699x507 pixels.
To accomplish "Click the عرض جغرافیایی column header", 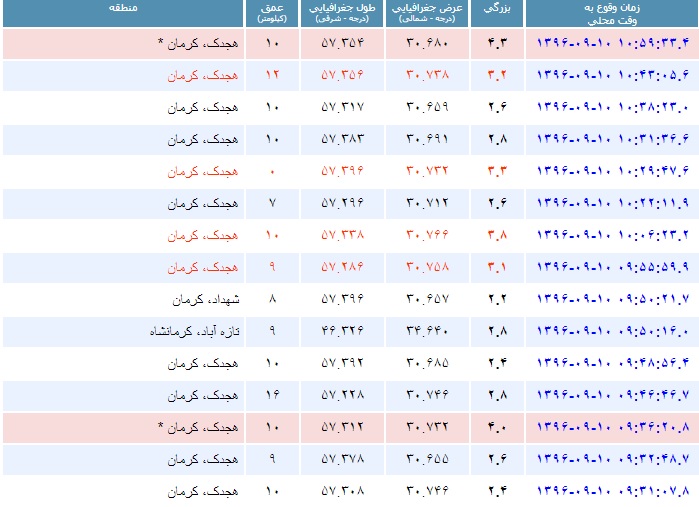I will [x=427, y=14].
